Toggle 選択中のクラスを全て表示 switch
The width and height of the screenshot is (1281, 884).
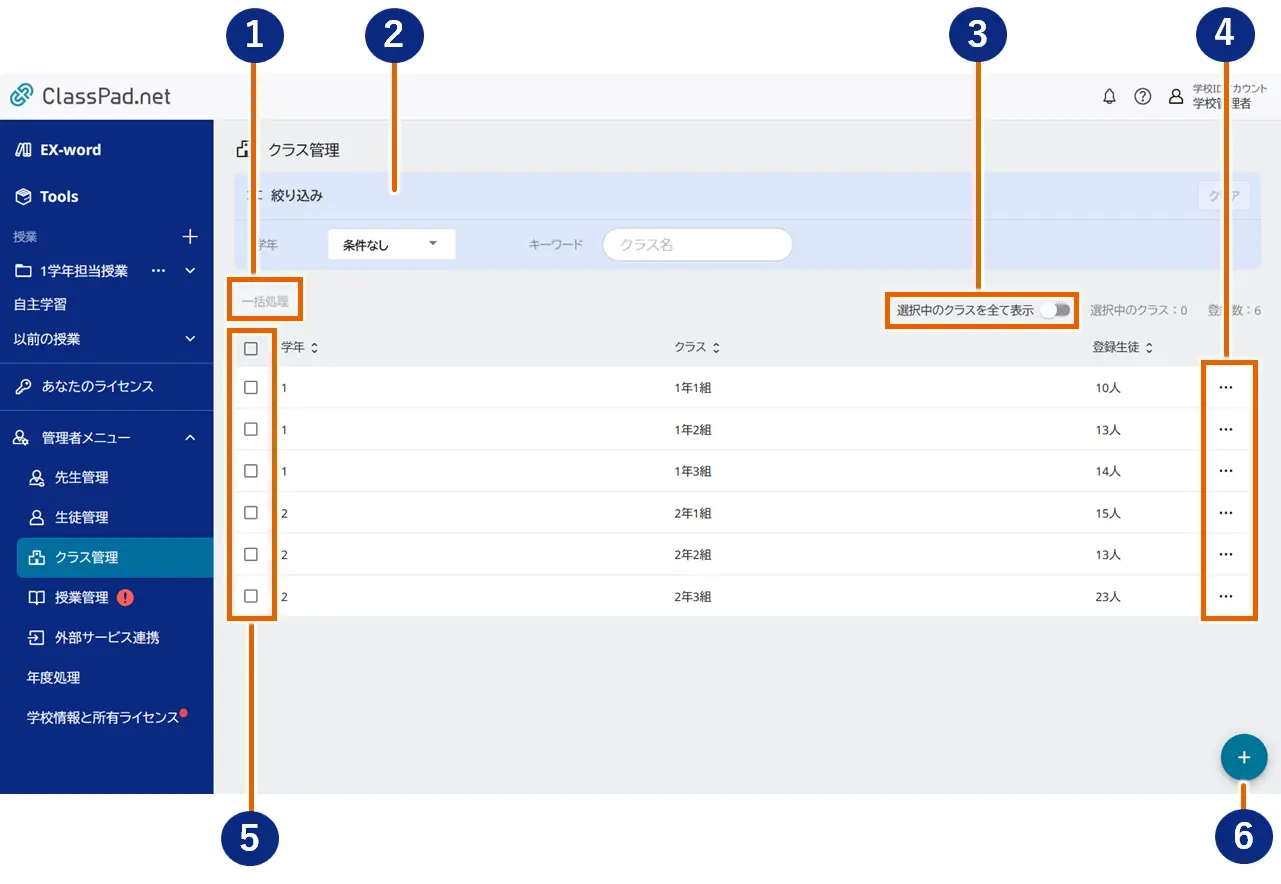[1055, 310]
